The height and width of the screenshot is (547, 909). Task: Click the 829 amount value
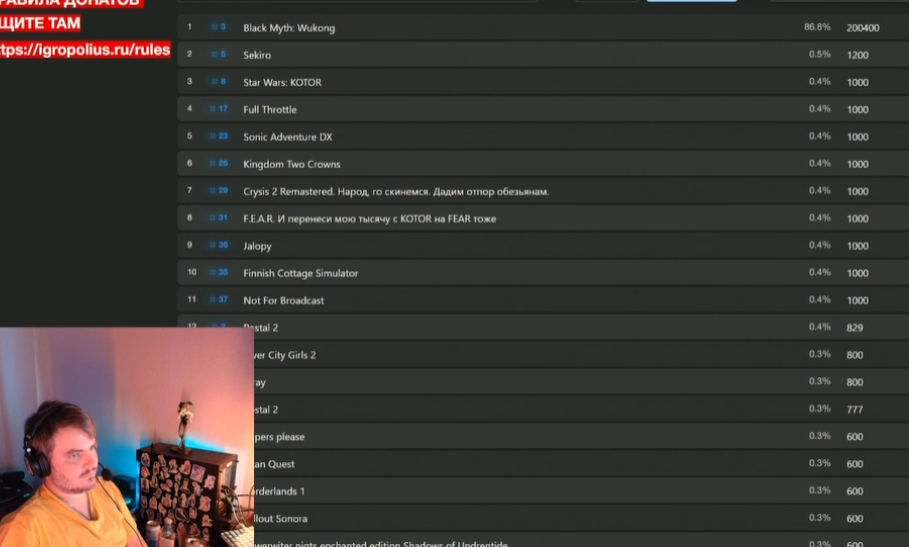pyautogui.click(x=855, y=327)
